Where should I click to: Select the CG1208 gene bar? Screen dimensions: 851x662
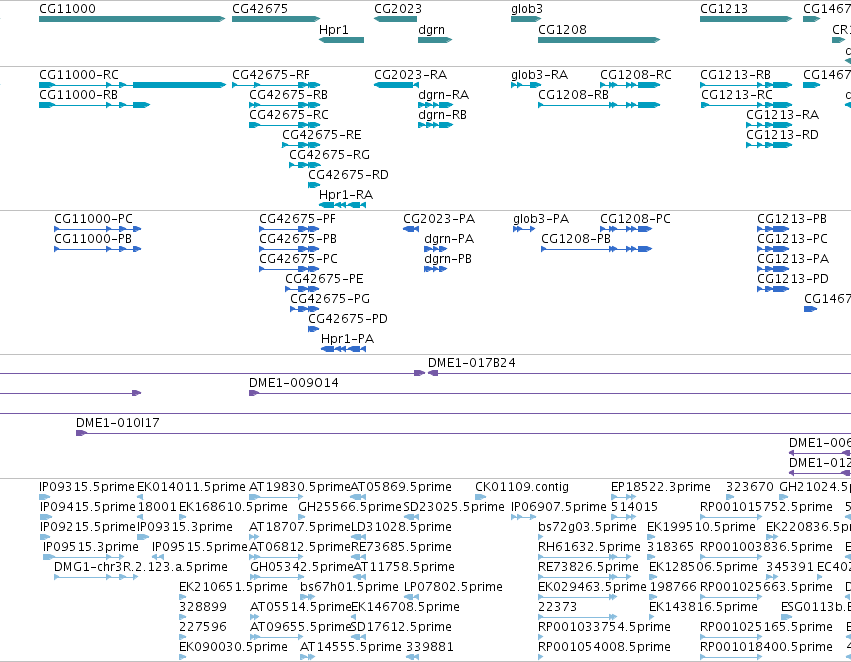tap(599, 40)
